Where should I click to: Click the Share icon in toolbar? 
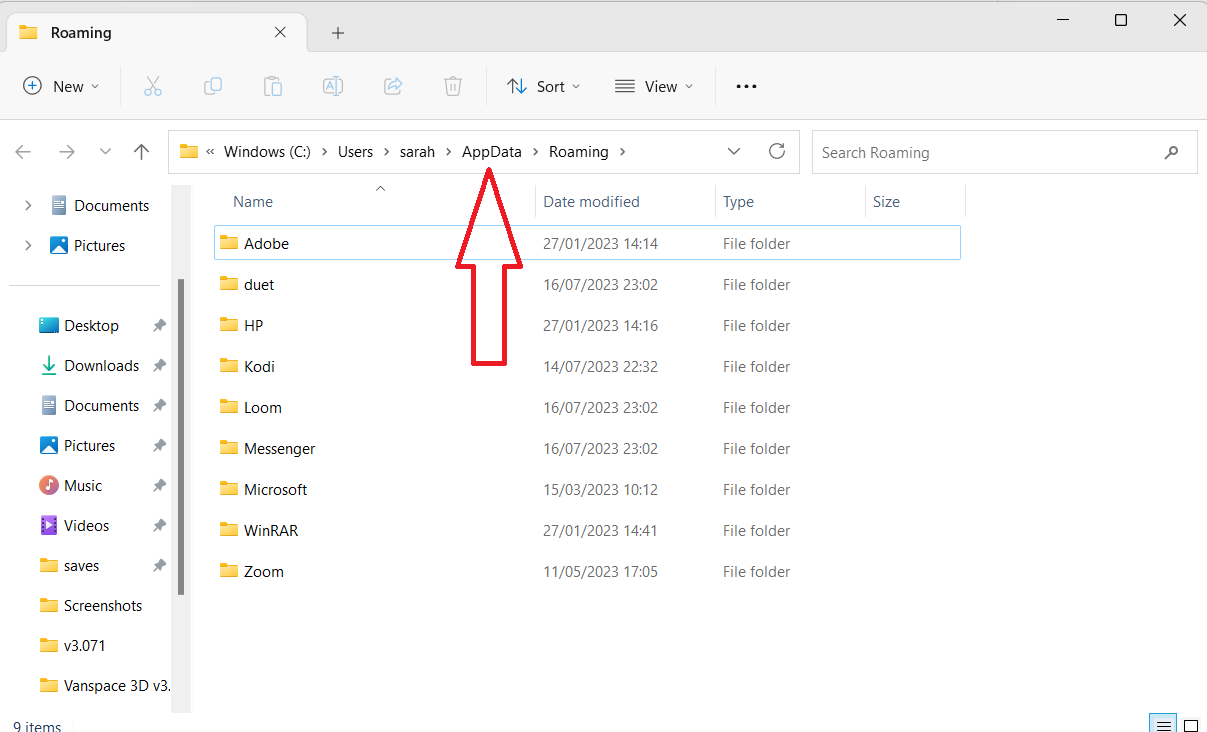pos(393,87)
